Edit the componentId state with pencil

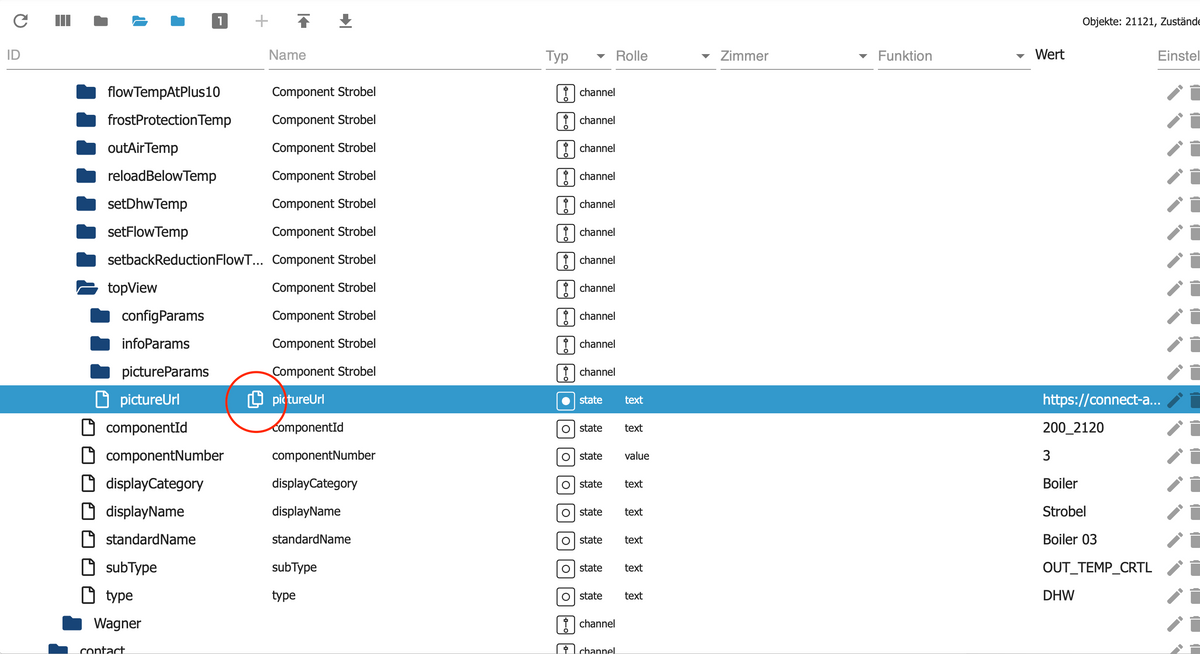coord(1175,428)
